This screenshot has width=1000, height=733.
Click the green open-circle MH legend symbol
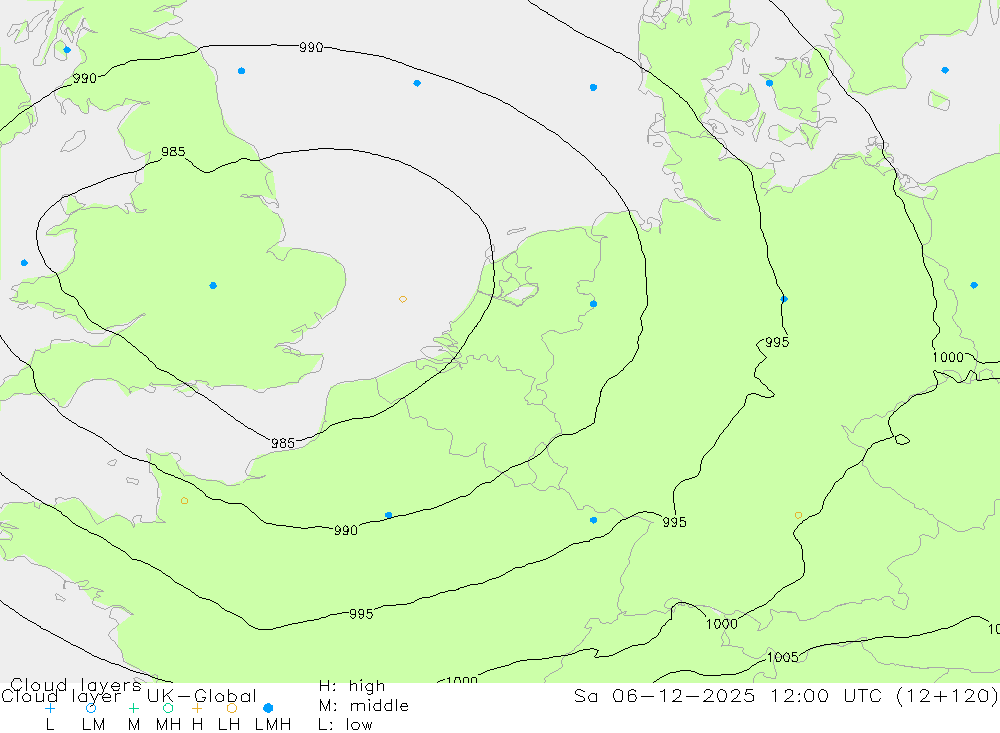click(168, 708)
